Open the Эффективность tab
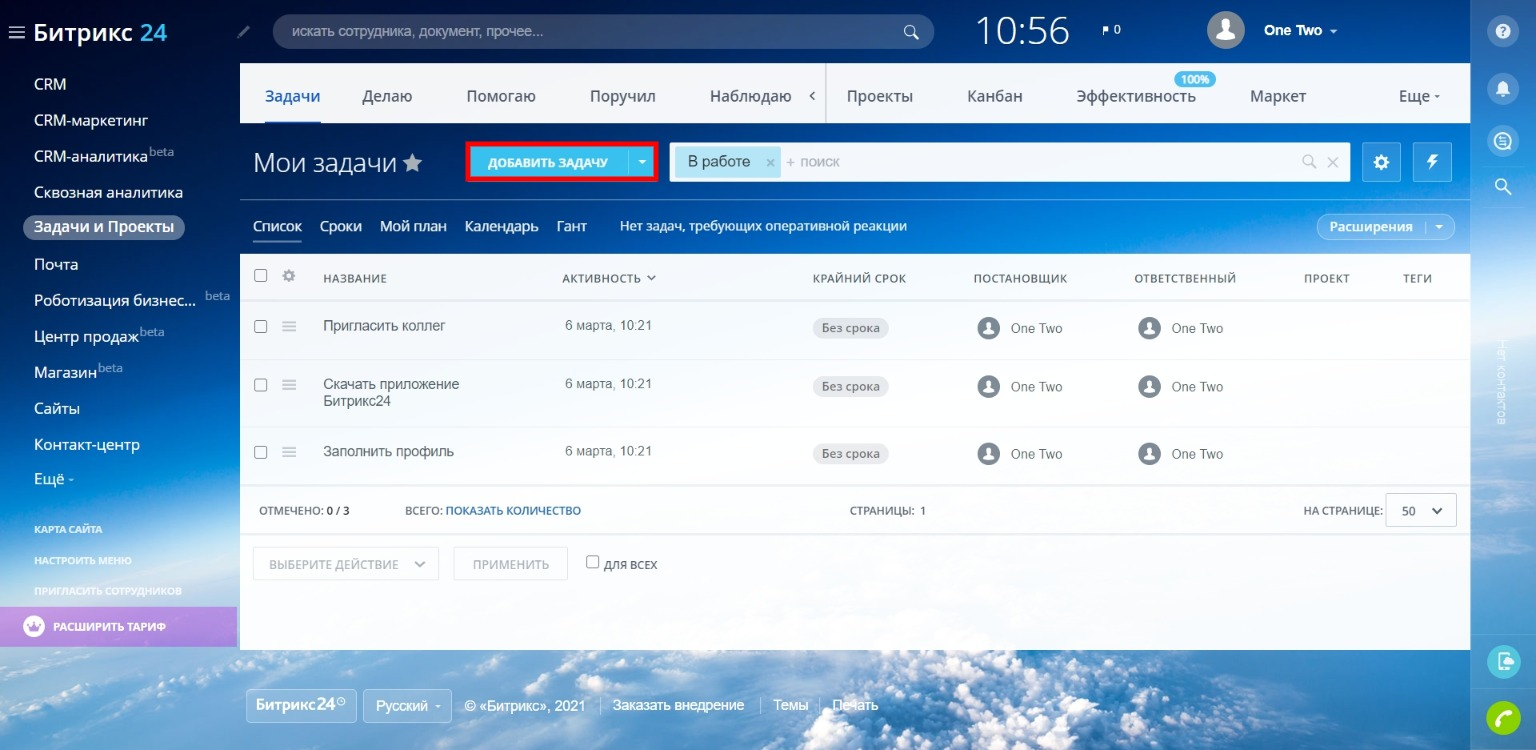1536x750 pixels. click(x=1136, y=96)
